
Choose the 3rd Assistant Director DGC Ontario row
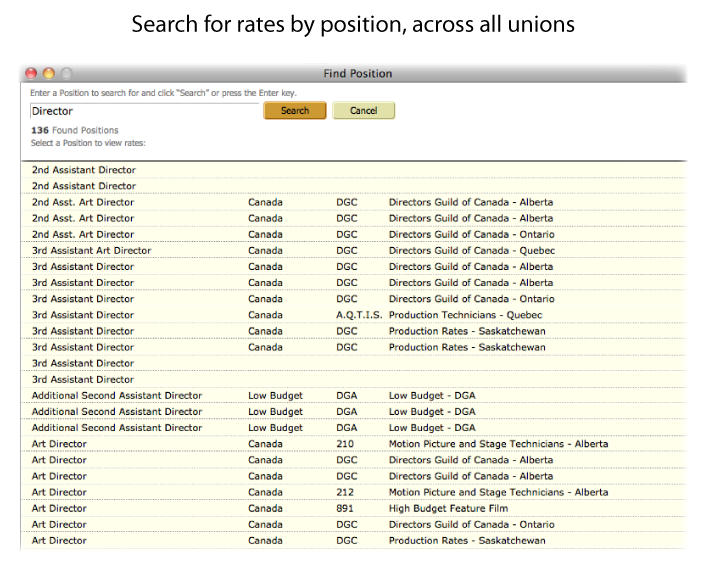(354, 299)
